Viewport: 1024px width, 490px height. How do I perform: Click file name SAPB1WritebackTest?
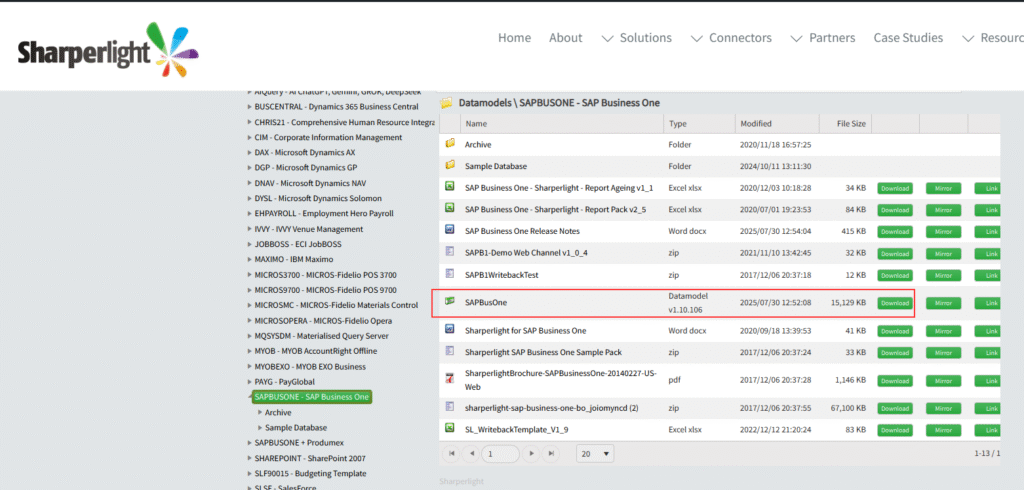click(x=502, y=275)
